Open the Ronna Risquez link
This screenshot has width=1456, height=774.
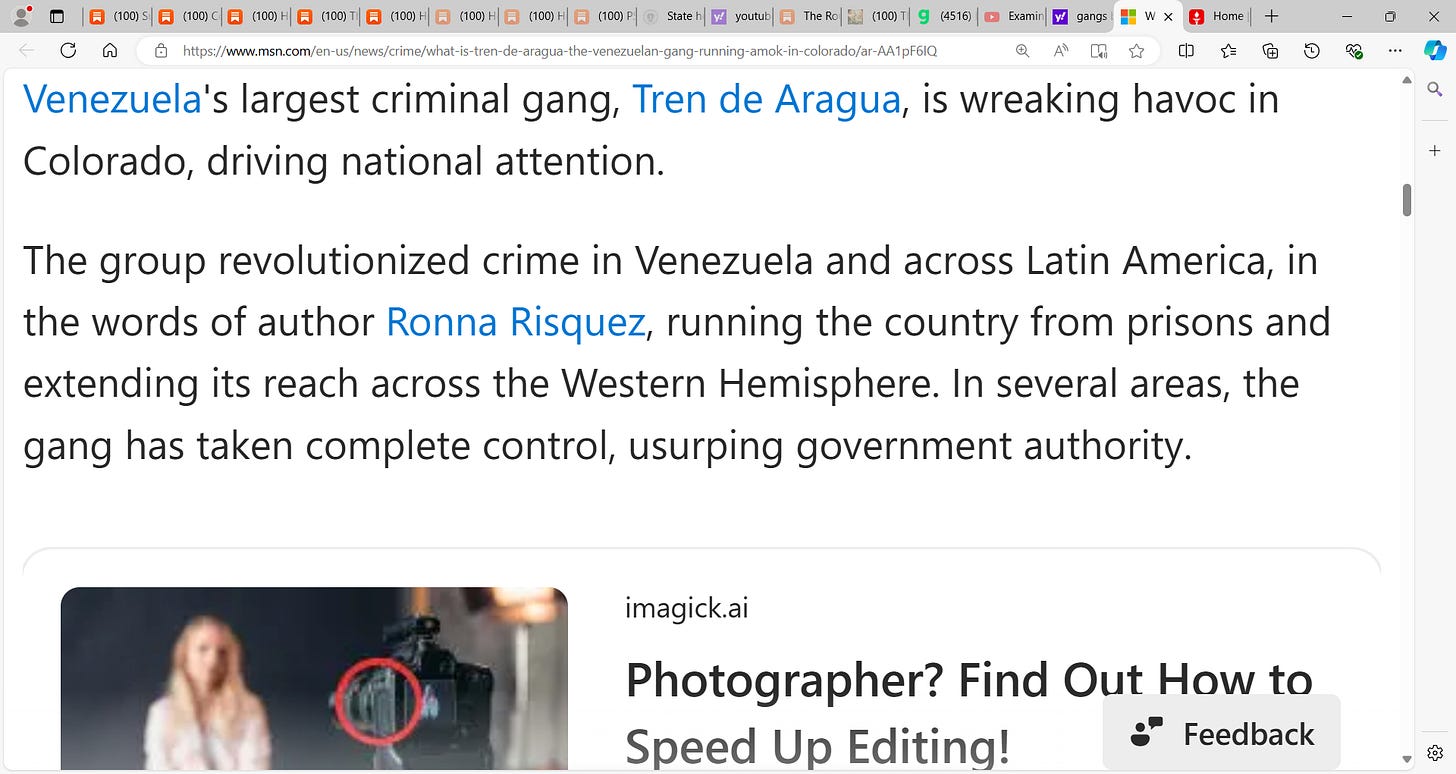(515, 322)
